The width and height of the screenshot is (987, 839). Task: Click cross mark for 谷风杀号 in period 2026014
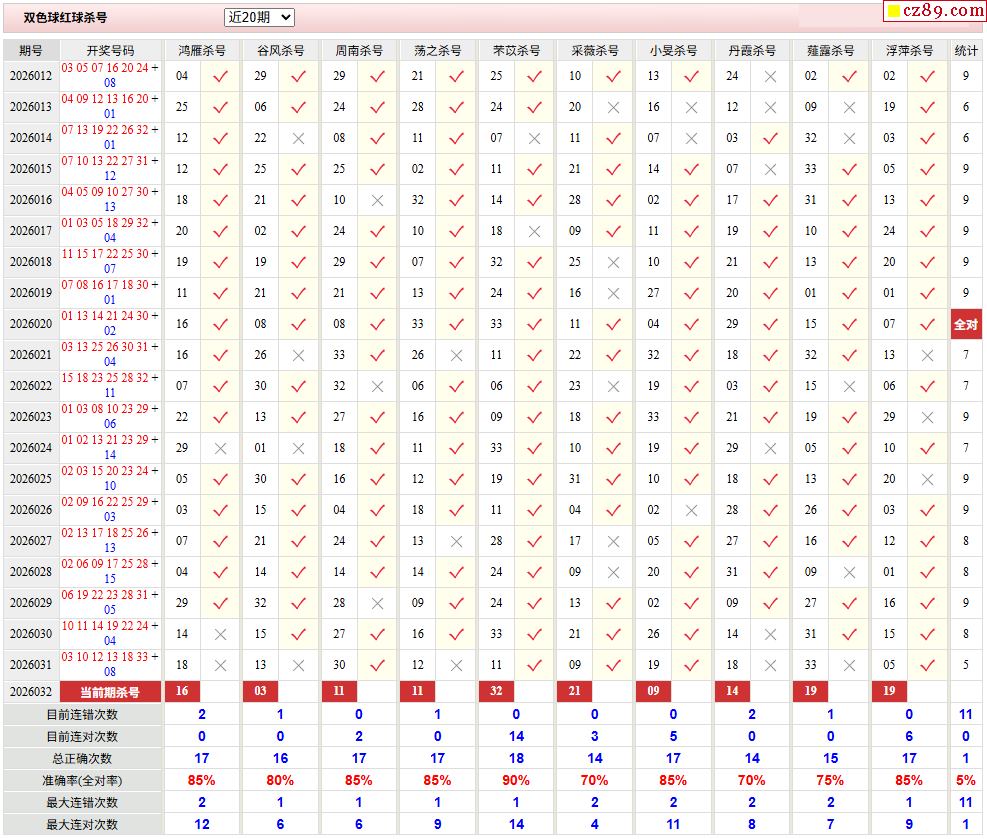[x=298, y=138]
